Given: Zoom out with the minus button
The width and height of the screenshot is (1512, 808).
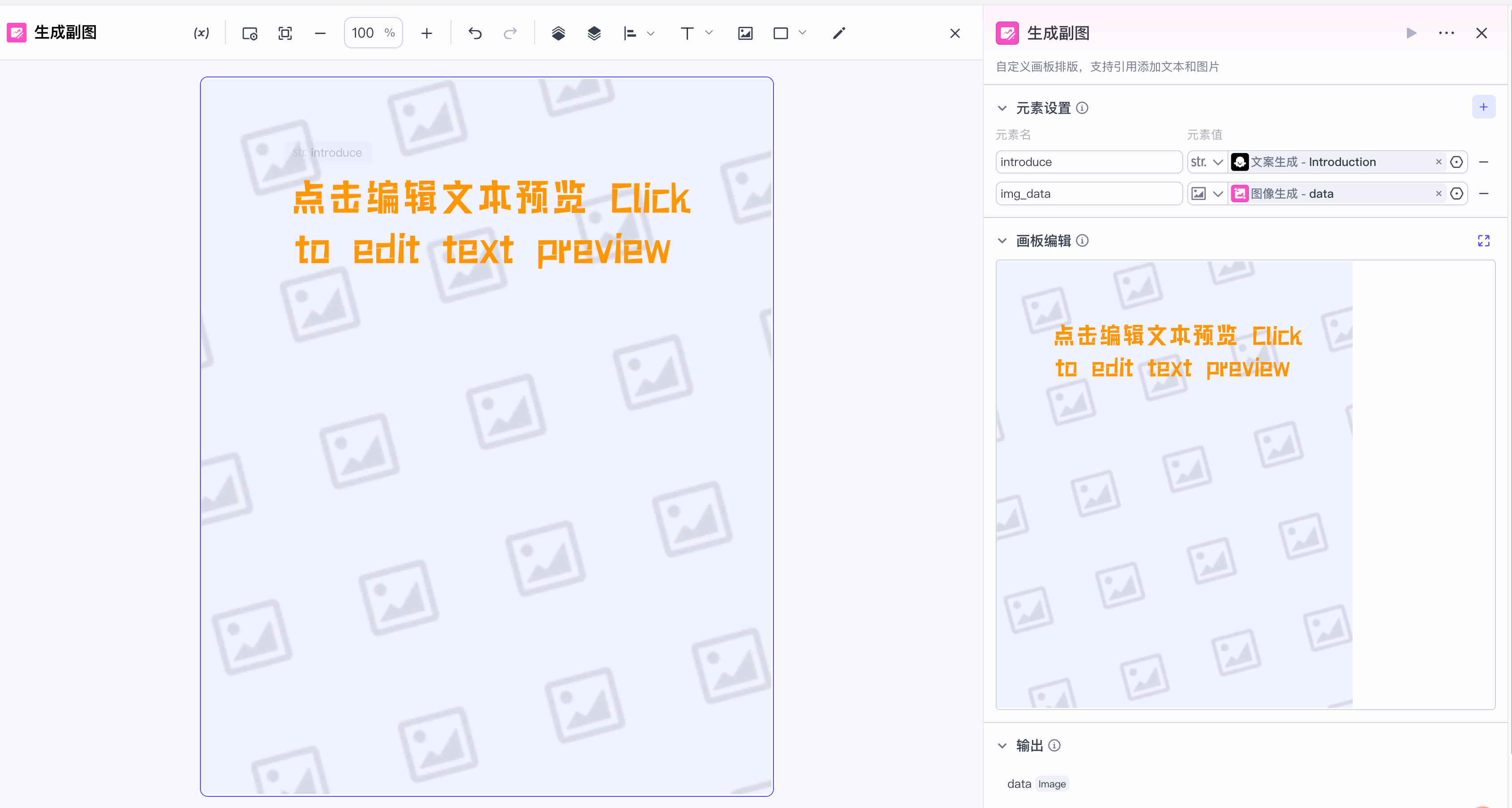Looking at the screenshot, I should pos(320,34).
